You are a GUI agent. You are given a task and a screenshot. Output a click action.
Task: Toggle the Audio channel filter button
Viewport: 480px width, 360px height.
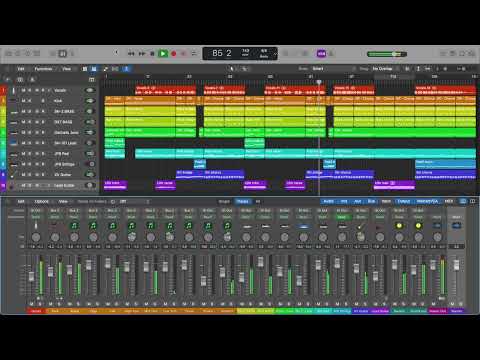pyautogui.click(x=329, y=201)
